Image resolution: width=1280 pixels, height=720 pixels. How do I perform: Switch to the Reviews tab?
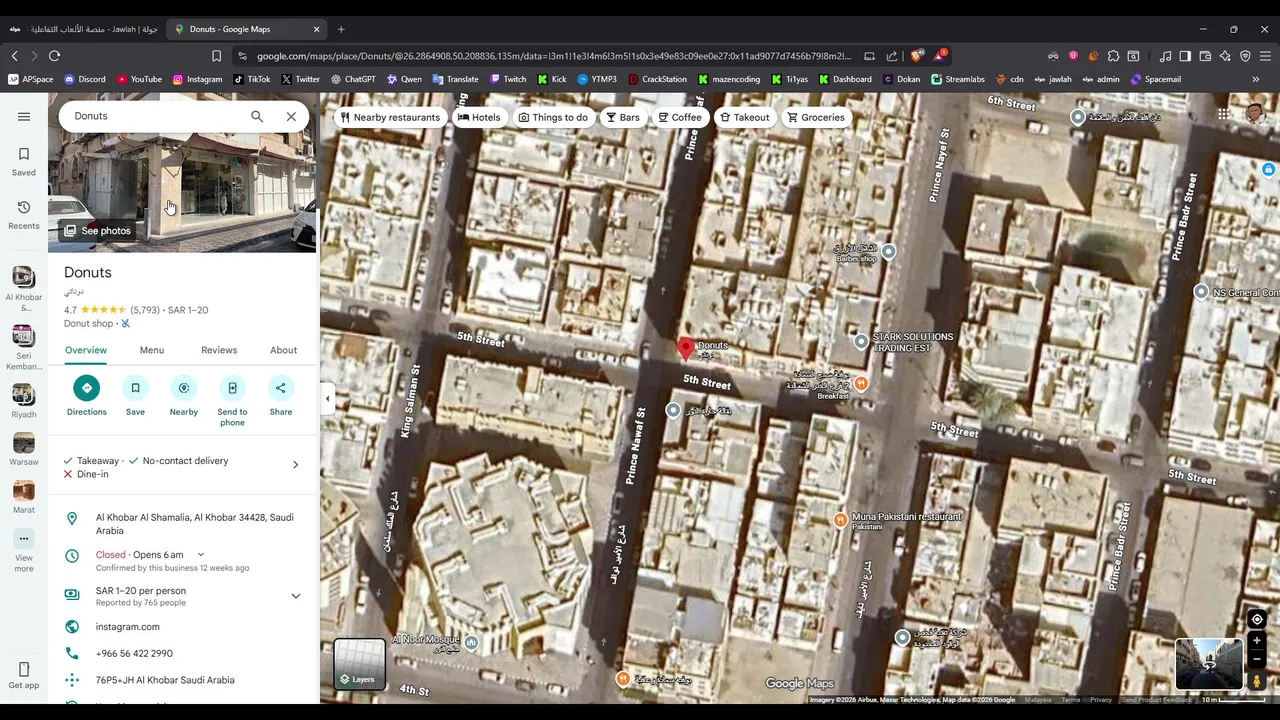[219, 350]
